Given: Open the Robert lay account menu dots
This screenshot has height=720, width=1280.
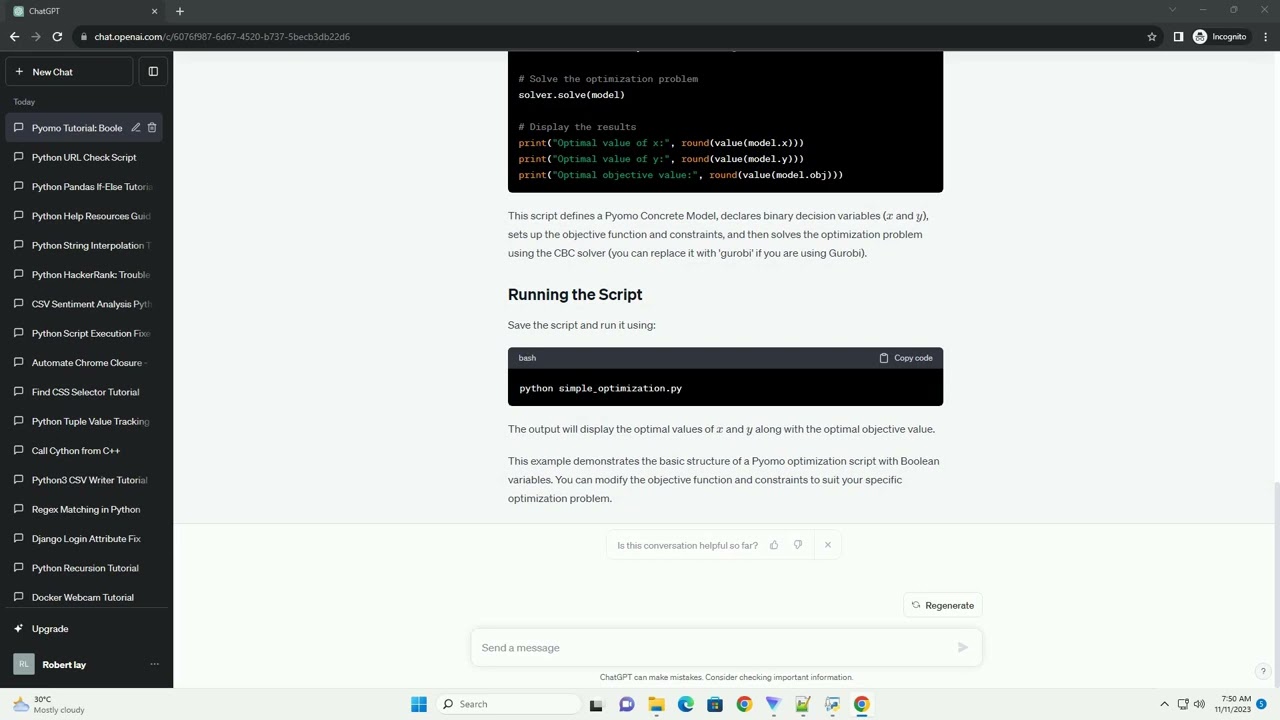Looking at the screenshot, I should (x=154, y=665).
